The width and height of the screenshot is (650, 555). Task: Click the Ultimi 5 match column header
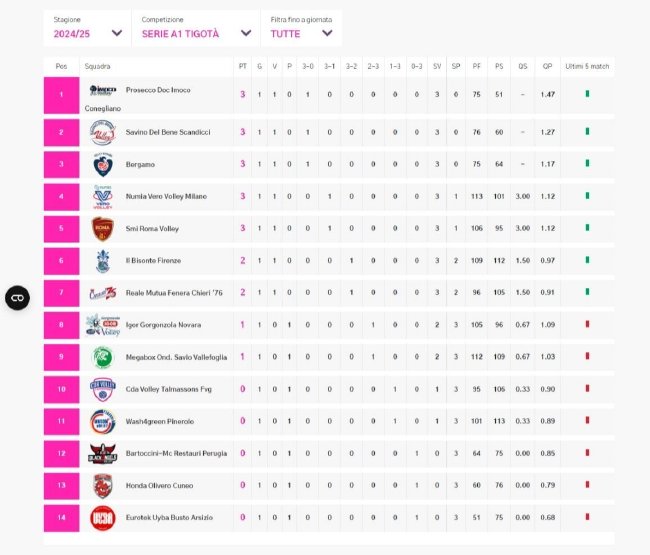click(x=587, y=66)
